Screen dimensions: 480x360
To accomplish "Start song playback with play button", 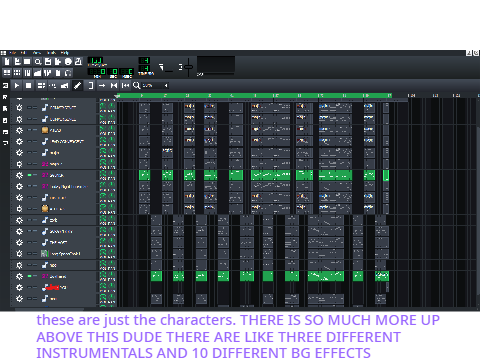I will coord(17,86).
